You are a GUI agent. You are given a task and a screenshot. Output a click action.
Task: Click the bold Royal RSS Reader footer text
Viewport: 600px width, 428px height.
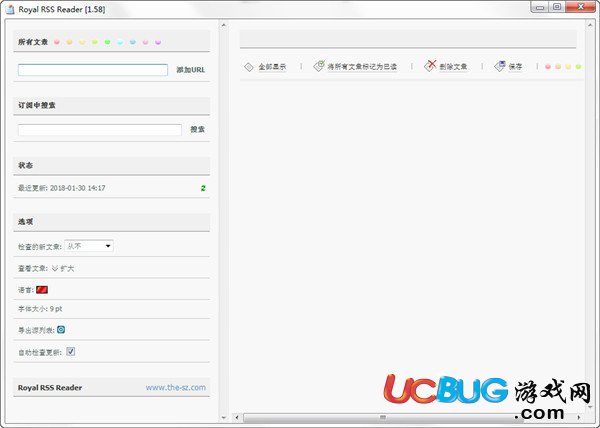[50, 387]
